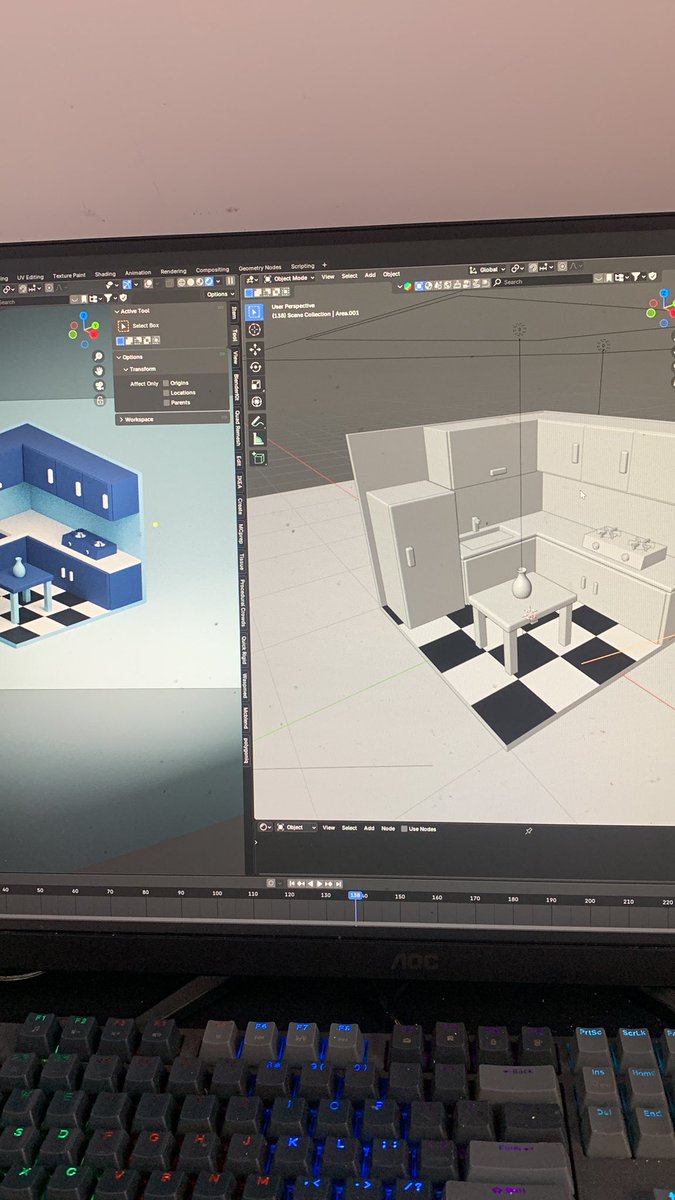Open the node editor type dropdown icon
Screen dimensions: 675x1200
pyautogui.click(x=266, y=827)
